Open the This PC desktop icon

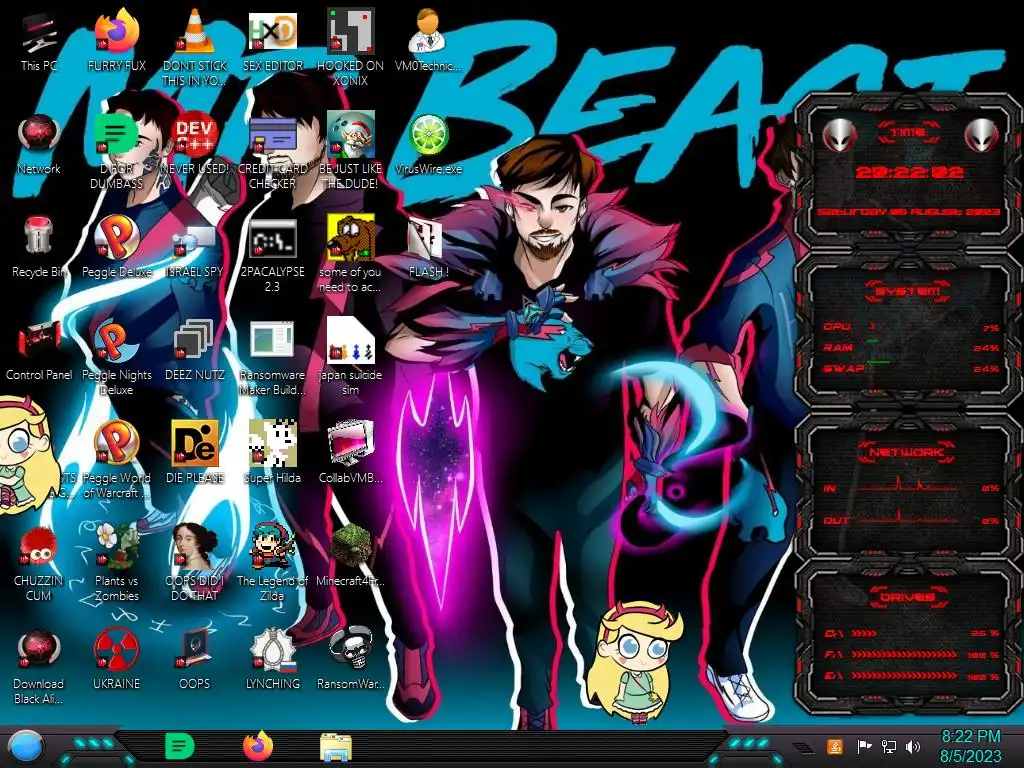[39, 41]
